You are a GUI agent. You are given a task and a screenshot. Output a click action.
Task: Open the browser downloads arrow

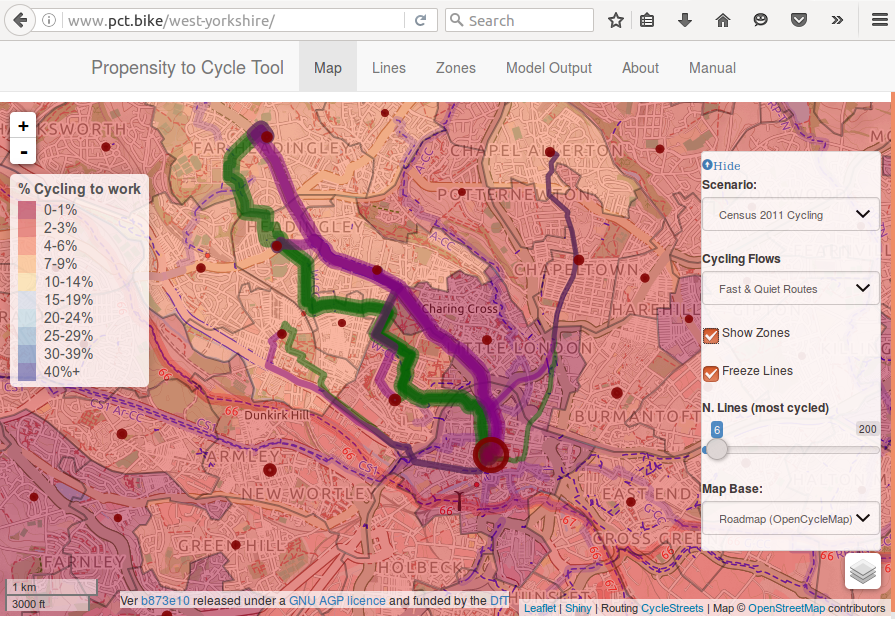(x=685, y=20)
